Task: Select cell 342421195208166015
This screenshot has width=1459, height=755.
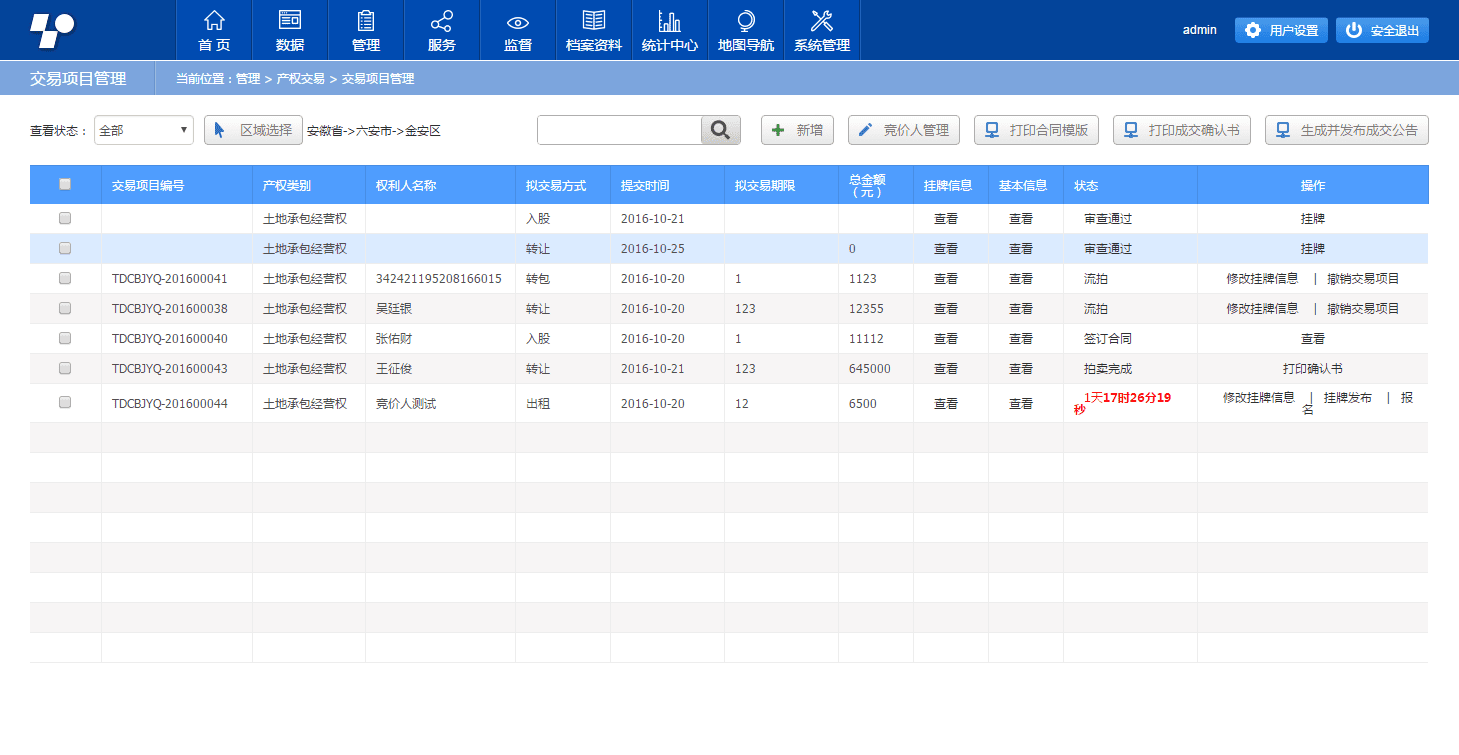Action: pyautogui.click(x=438, y=279)
